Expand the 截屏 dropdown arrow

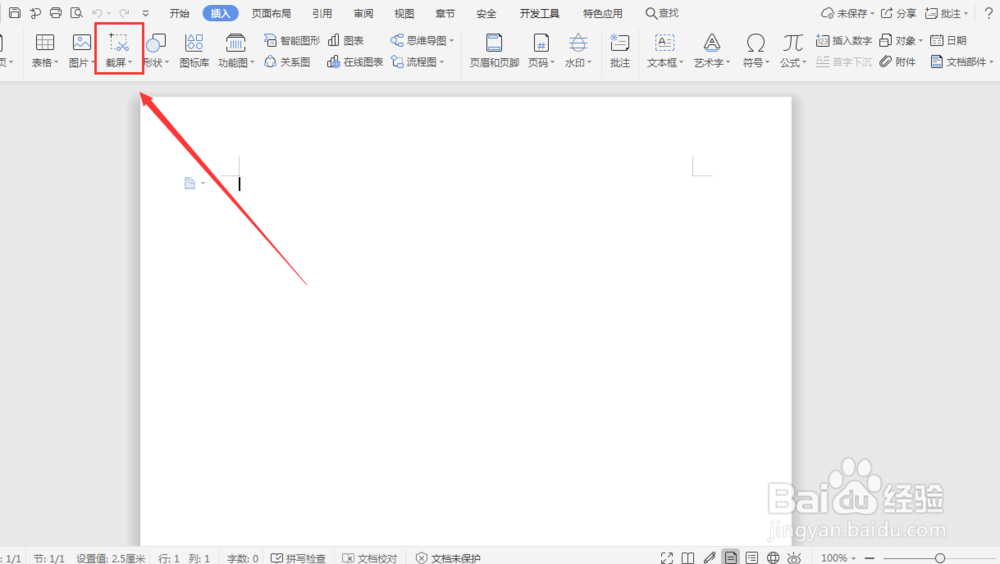[x=130, y=63]
